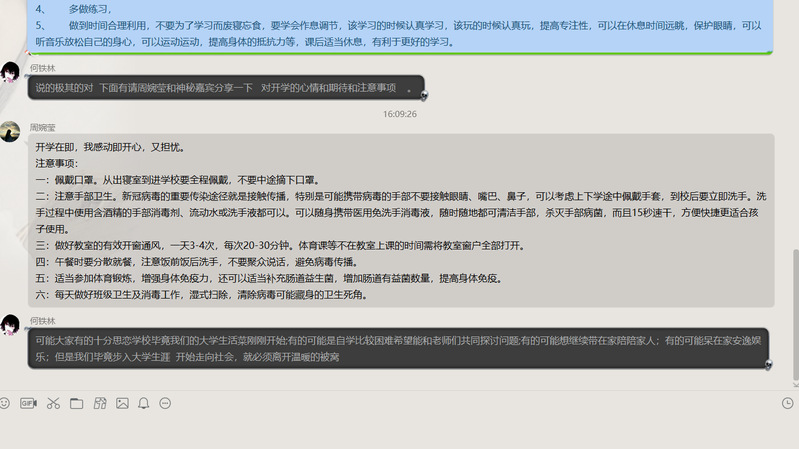Screen dimensions: 799x449
Task: Send a picture using the image icon
Action: (x=122, y=403)
